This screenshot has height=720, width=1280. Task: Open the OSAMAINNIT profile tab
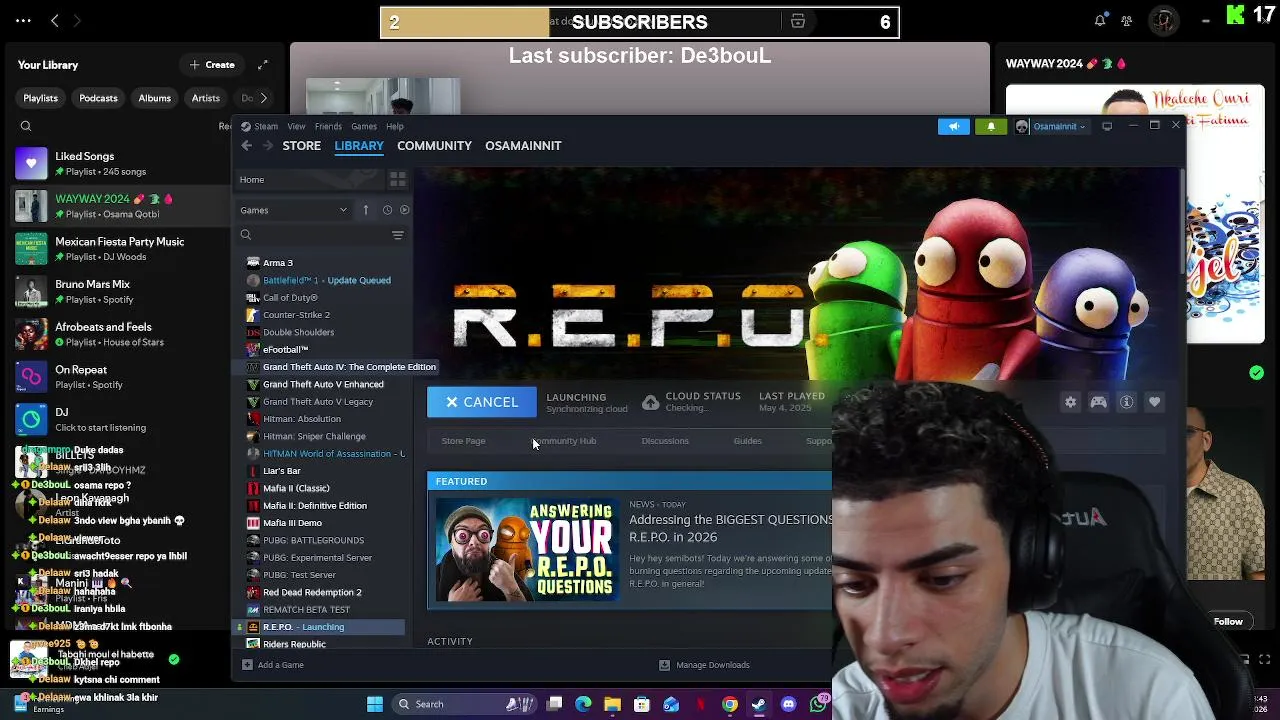tap(523, 146)
